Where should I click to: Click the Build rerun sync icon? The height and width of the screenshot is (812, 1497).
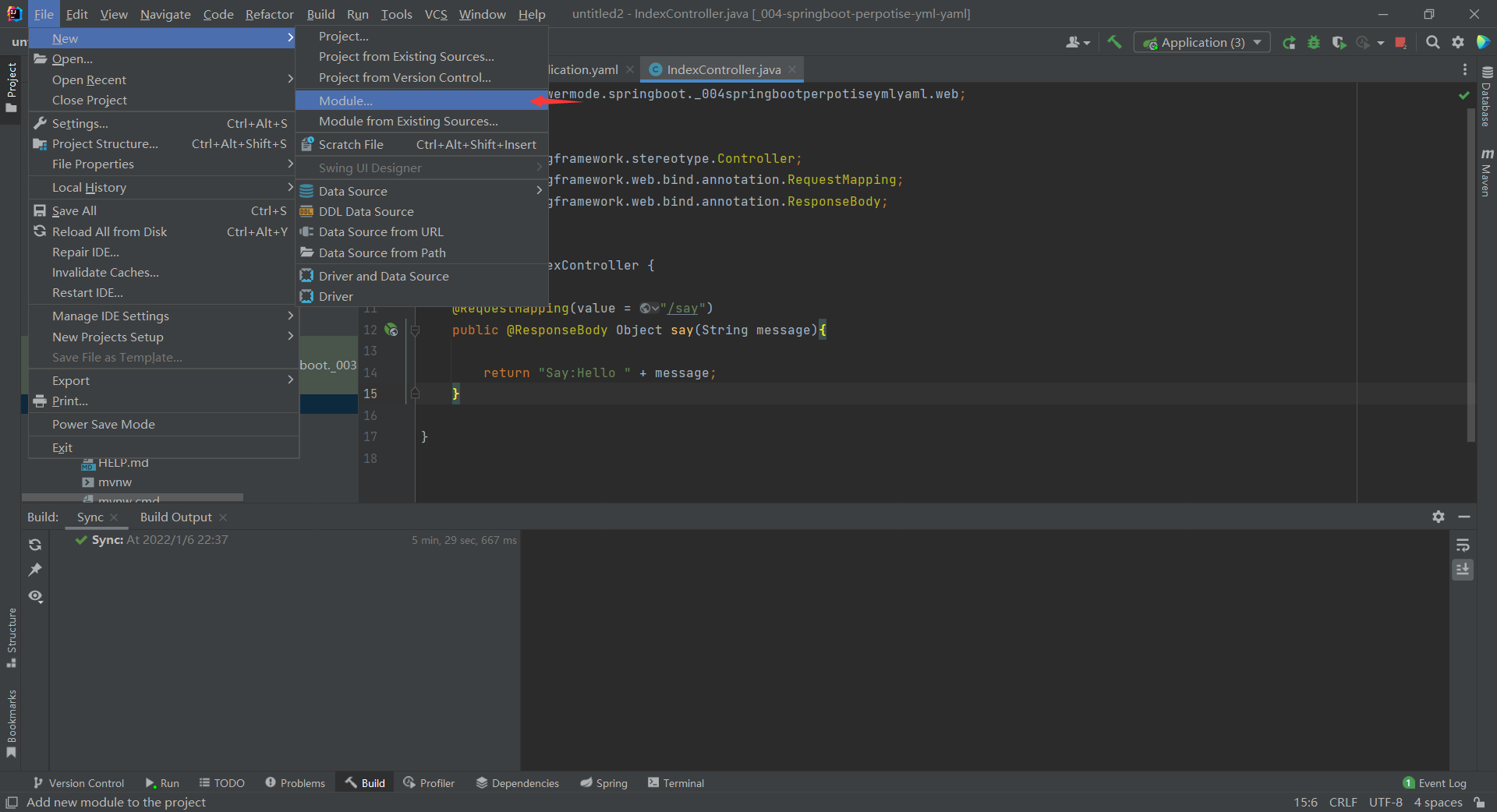pos(35,545)
